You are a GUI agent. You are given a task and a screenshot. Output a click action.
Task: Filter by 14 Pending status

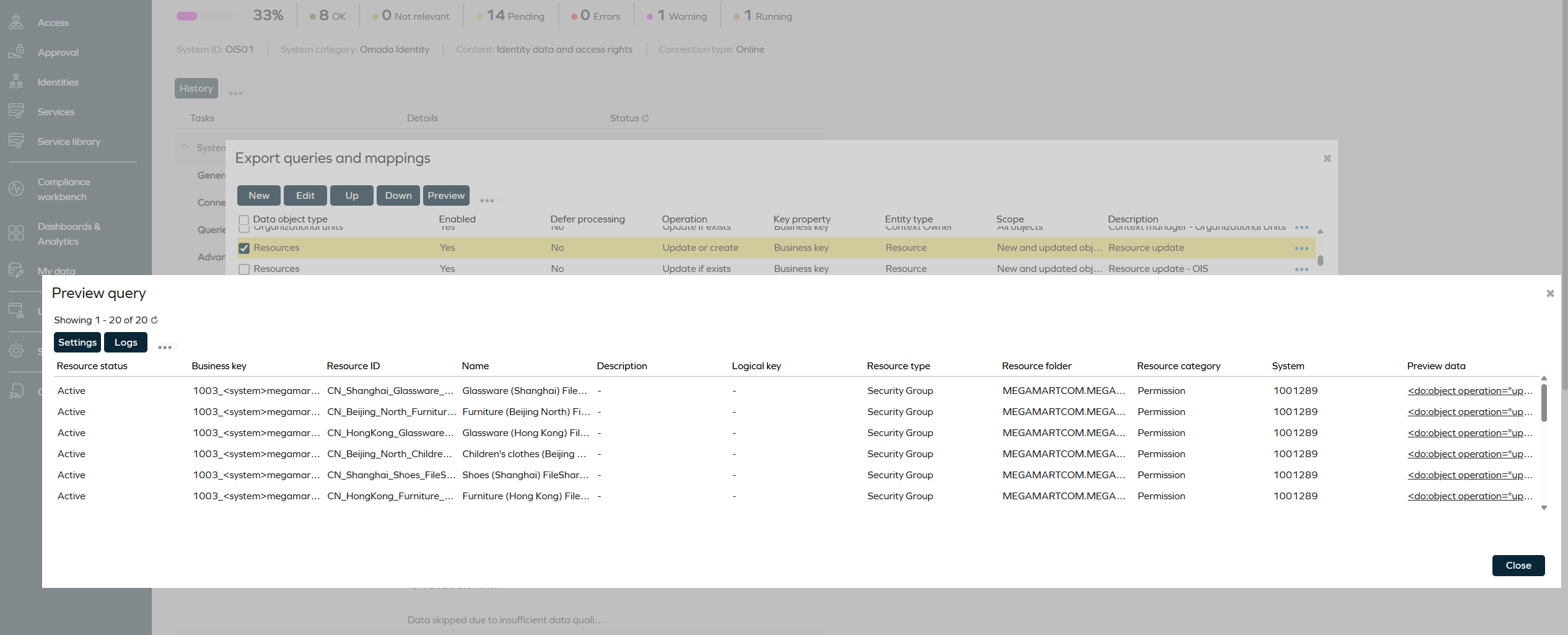coord(510,15)
